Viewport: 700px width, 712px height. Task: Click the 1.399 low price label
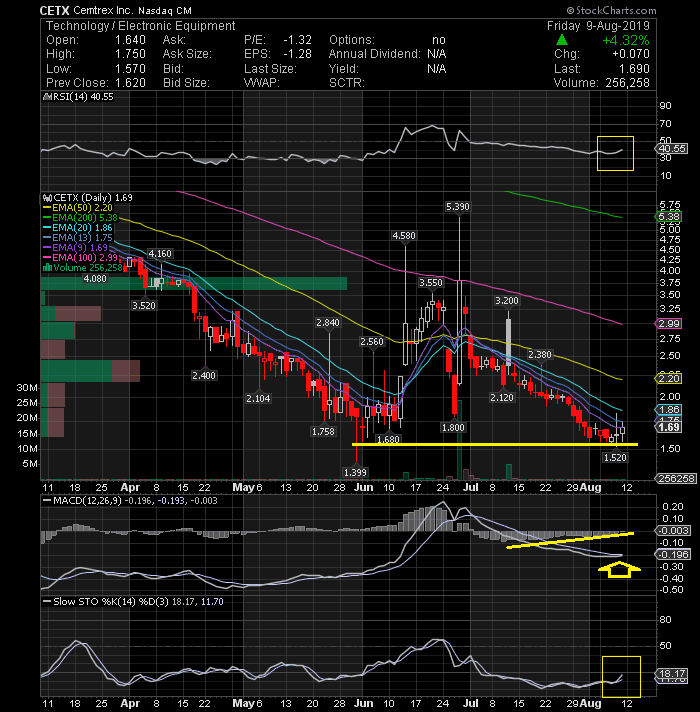click(x=355, y=473)
